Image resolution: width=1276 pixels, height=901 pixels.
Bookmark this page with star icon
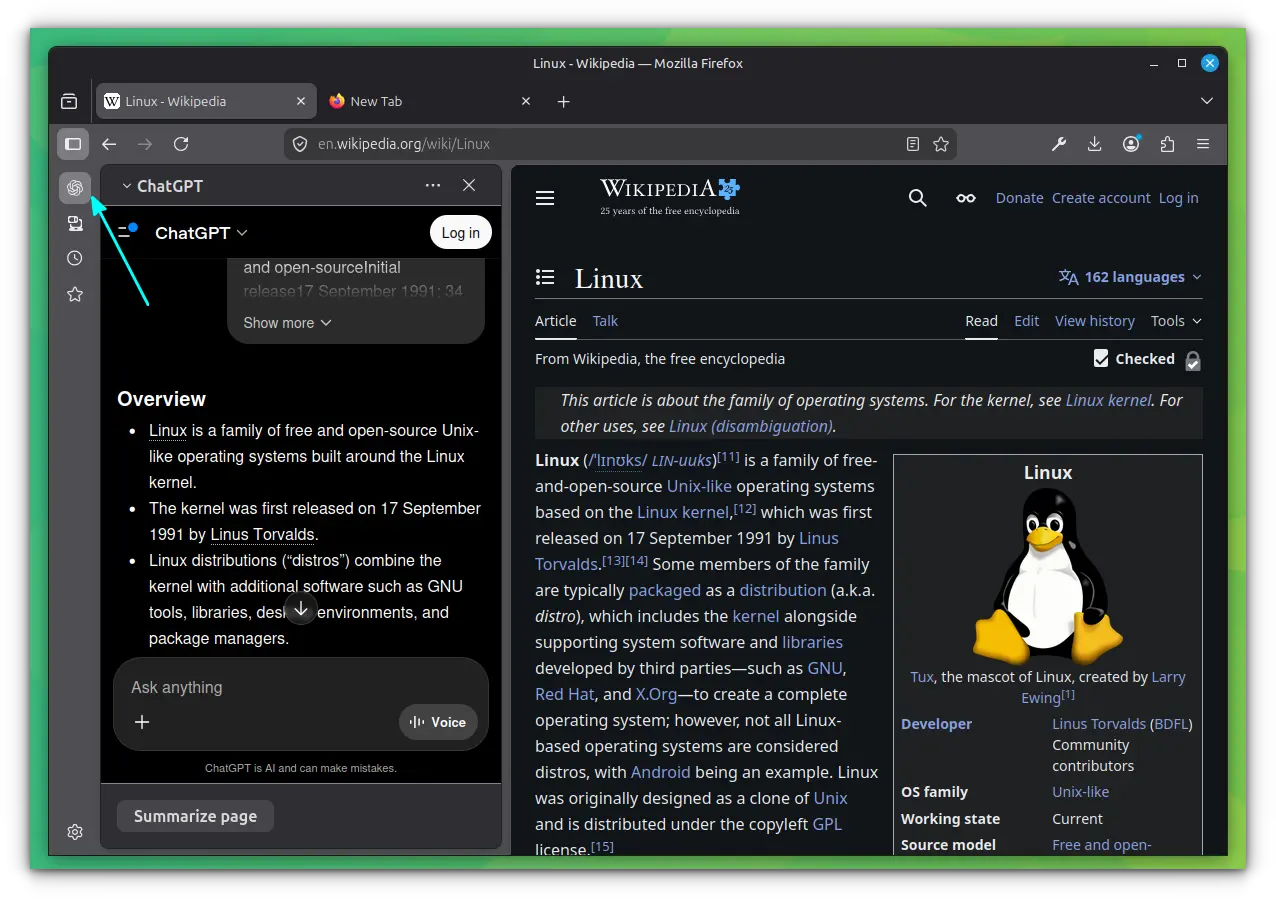941,144
